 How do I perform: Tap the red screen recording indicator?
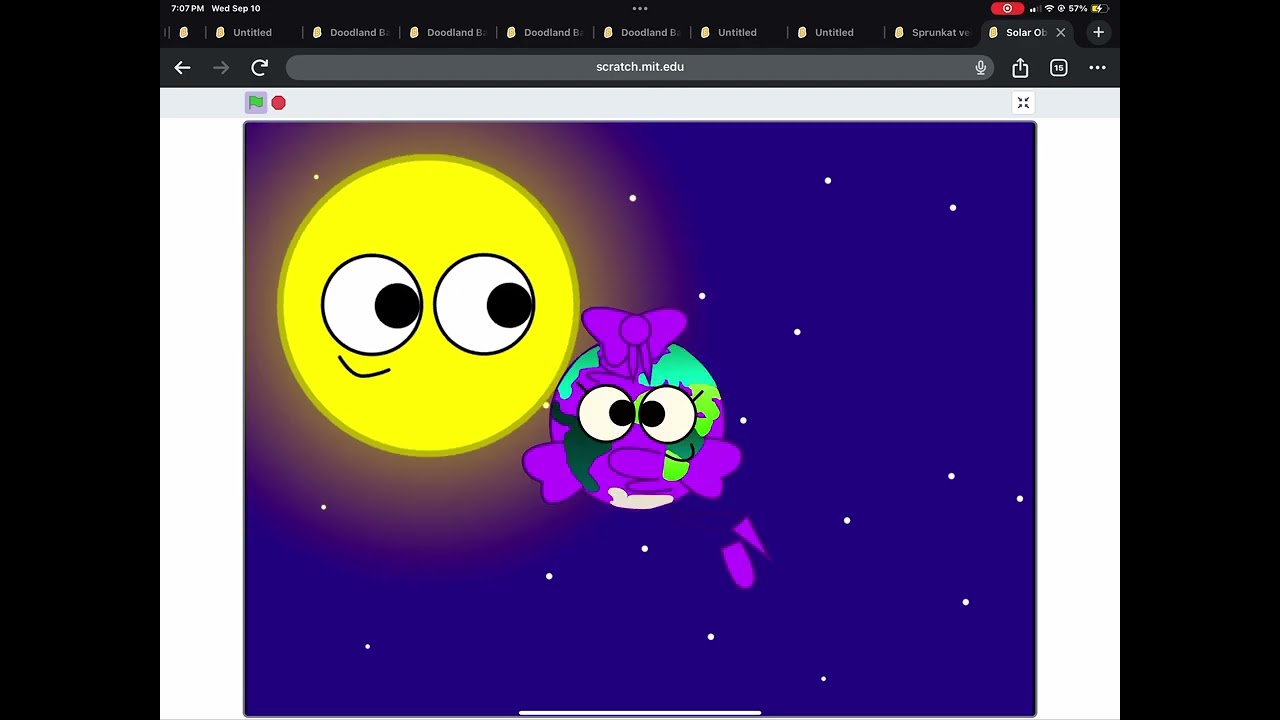(1007, 8)
